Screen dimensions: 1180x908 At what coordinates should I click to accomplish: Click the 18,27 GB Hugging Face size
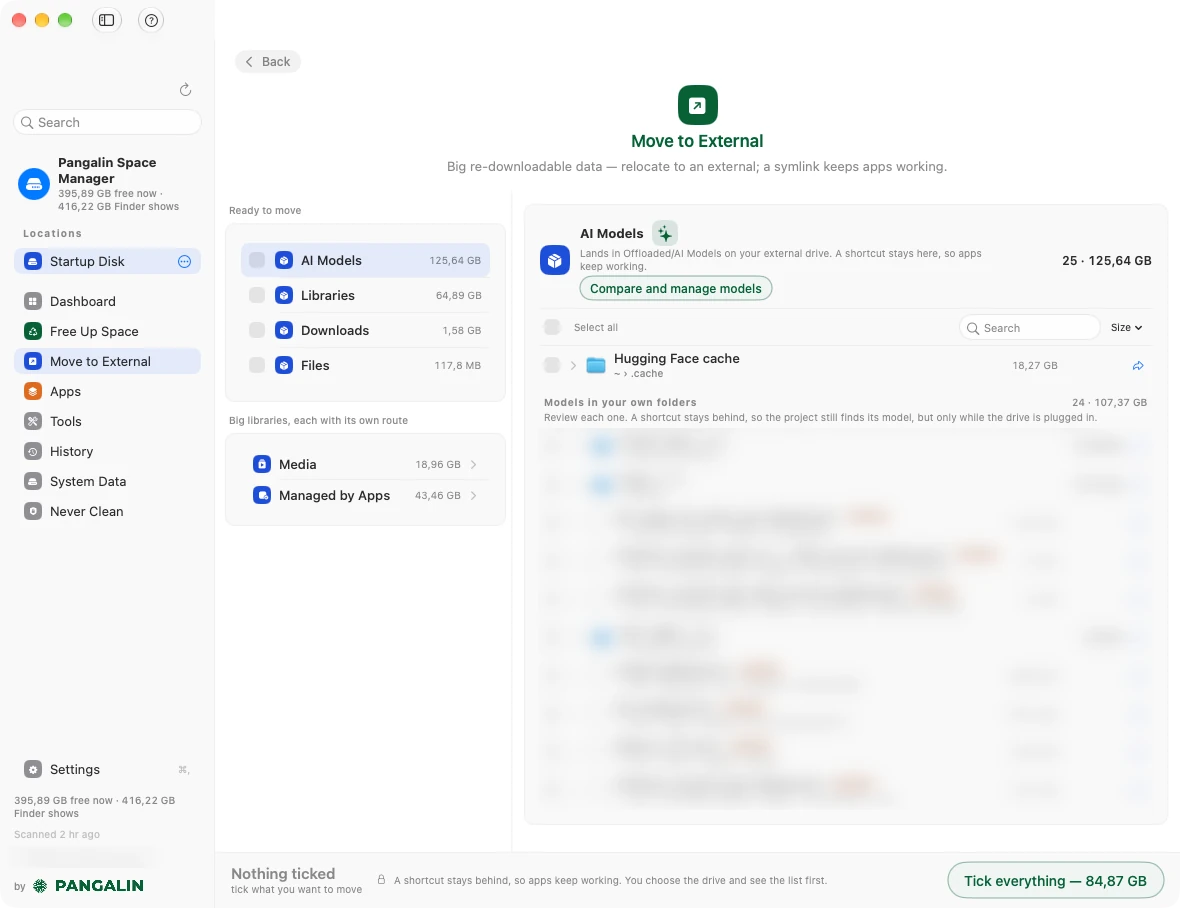click(x=1035, y=366)
